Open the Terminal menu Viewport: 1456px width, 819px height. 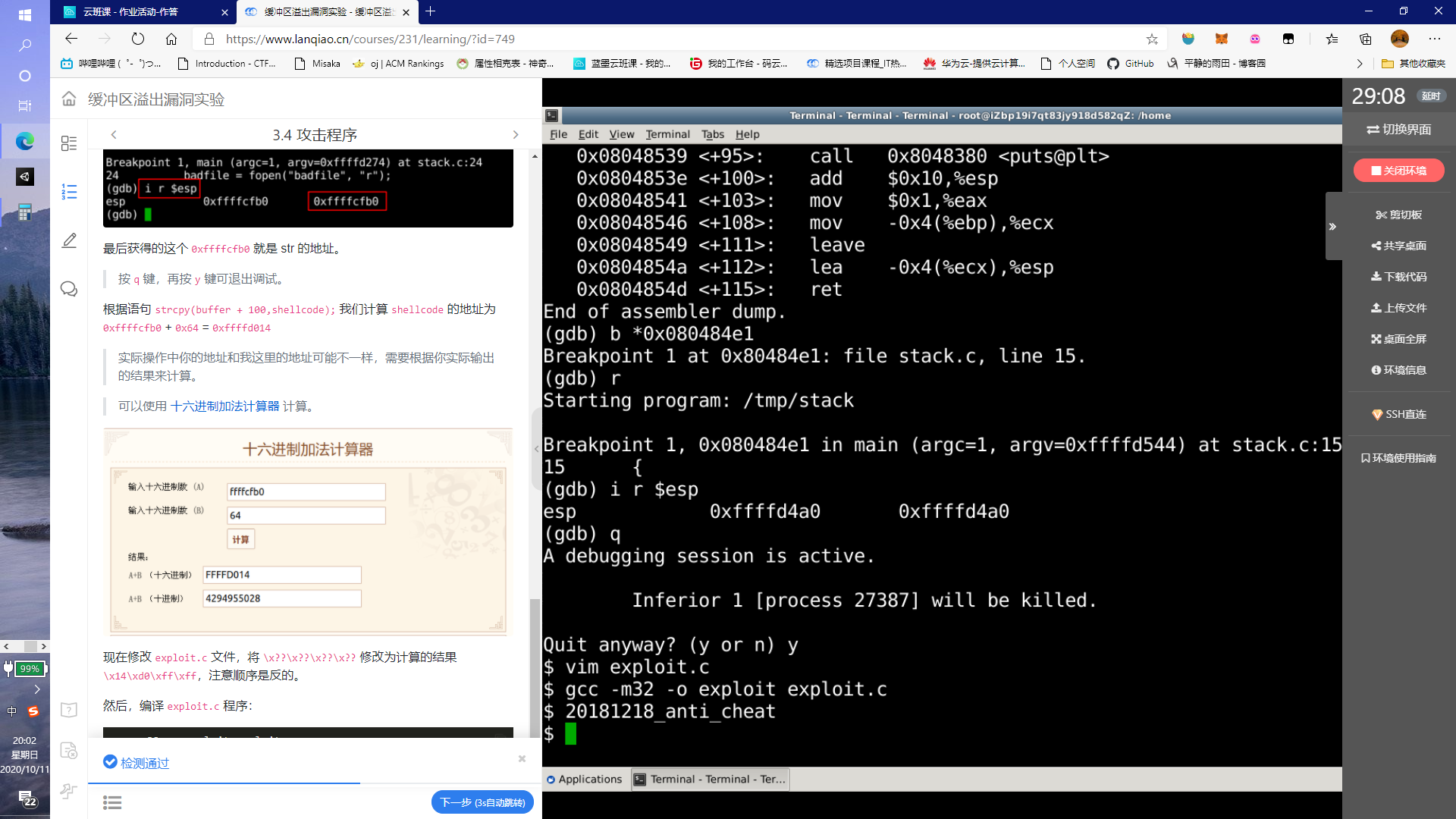(667, 134)
